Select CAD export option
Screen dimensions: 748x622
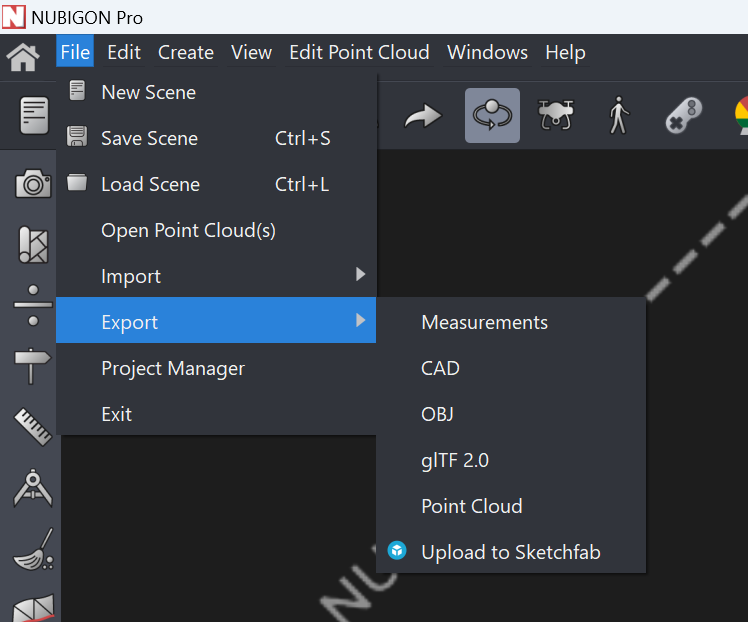point(511,368)
